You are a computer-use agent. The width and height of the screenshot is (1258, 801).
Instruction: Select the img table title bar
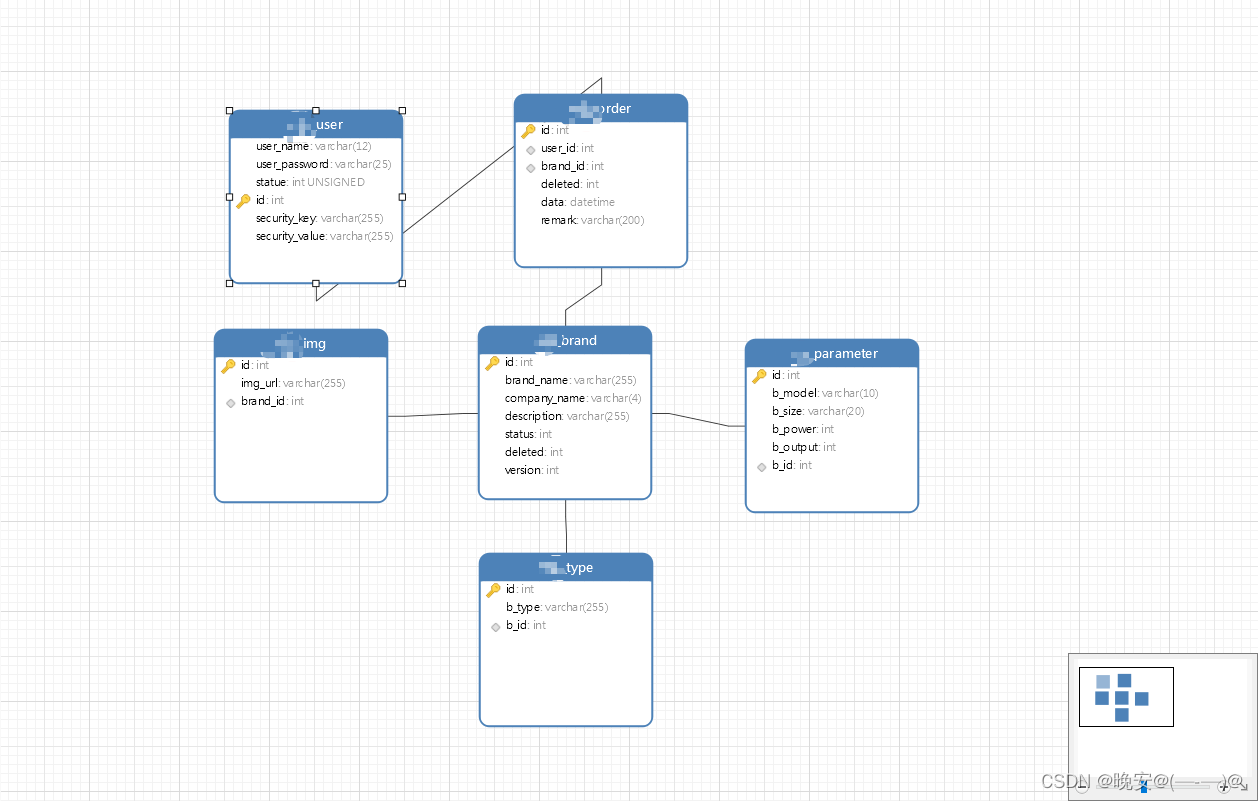(x=301, y=343)
